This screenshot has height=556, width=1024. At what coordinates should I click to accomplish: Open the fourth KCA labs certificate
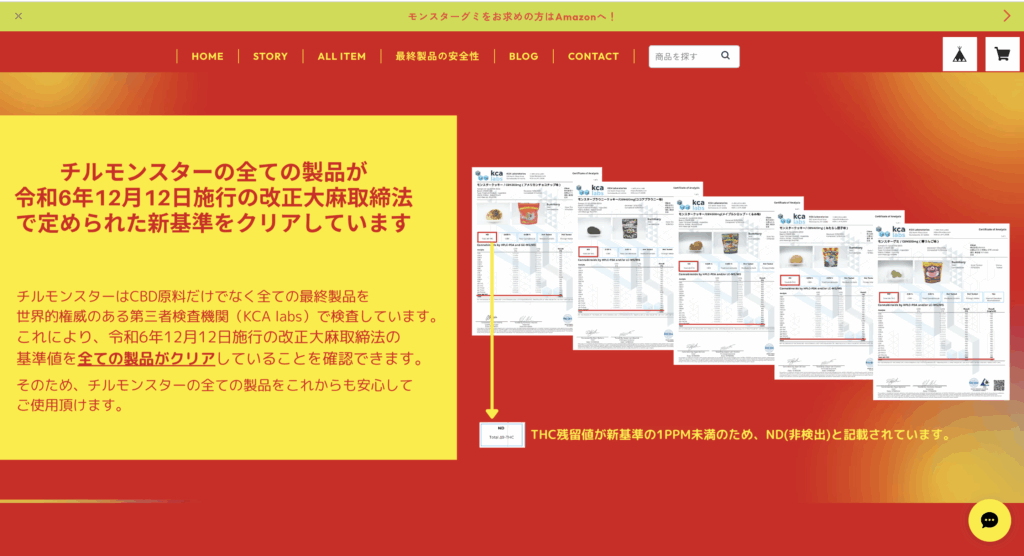[825, 295]
